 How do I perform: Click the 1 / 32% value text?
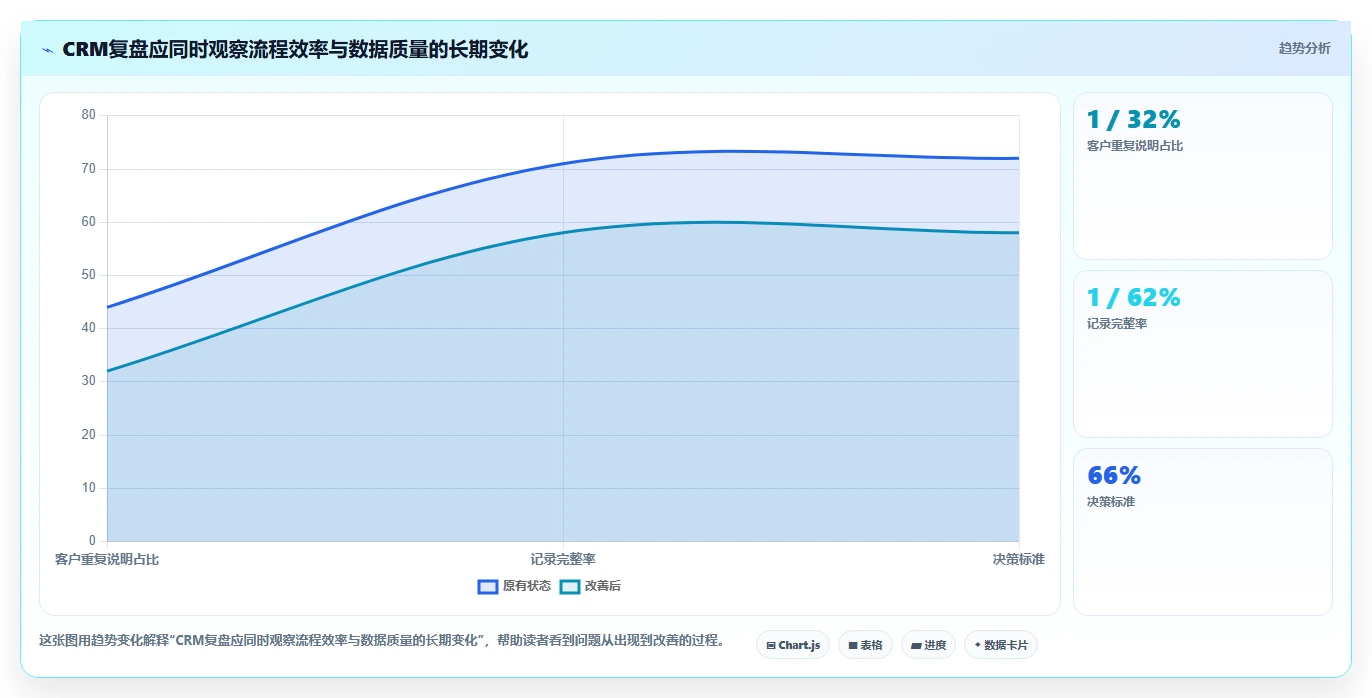coord(1133,120)
